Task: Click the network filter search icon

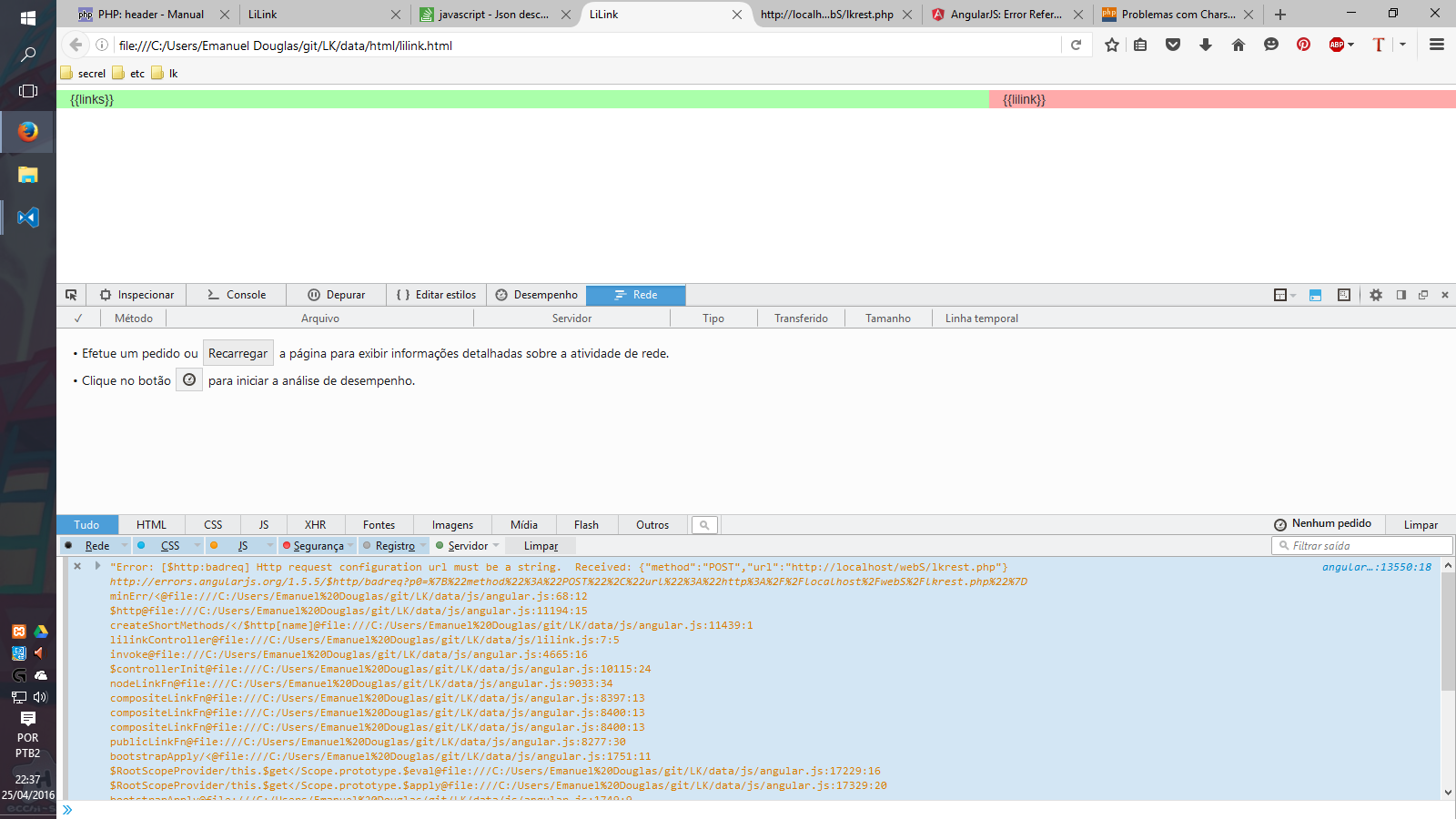Action: [x=704, y=525]
